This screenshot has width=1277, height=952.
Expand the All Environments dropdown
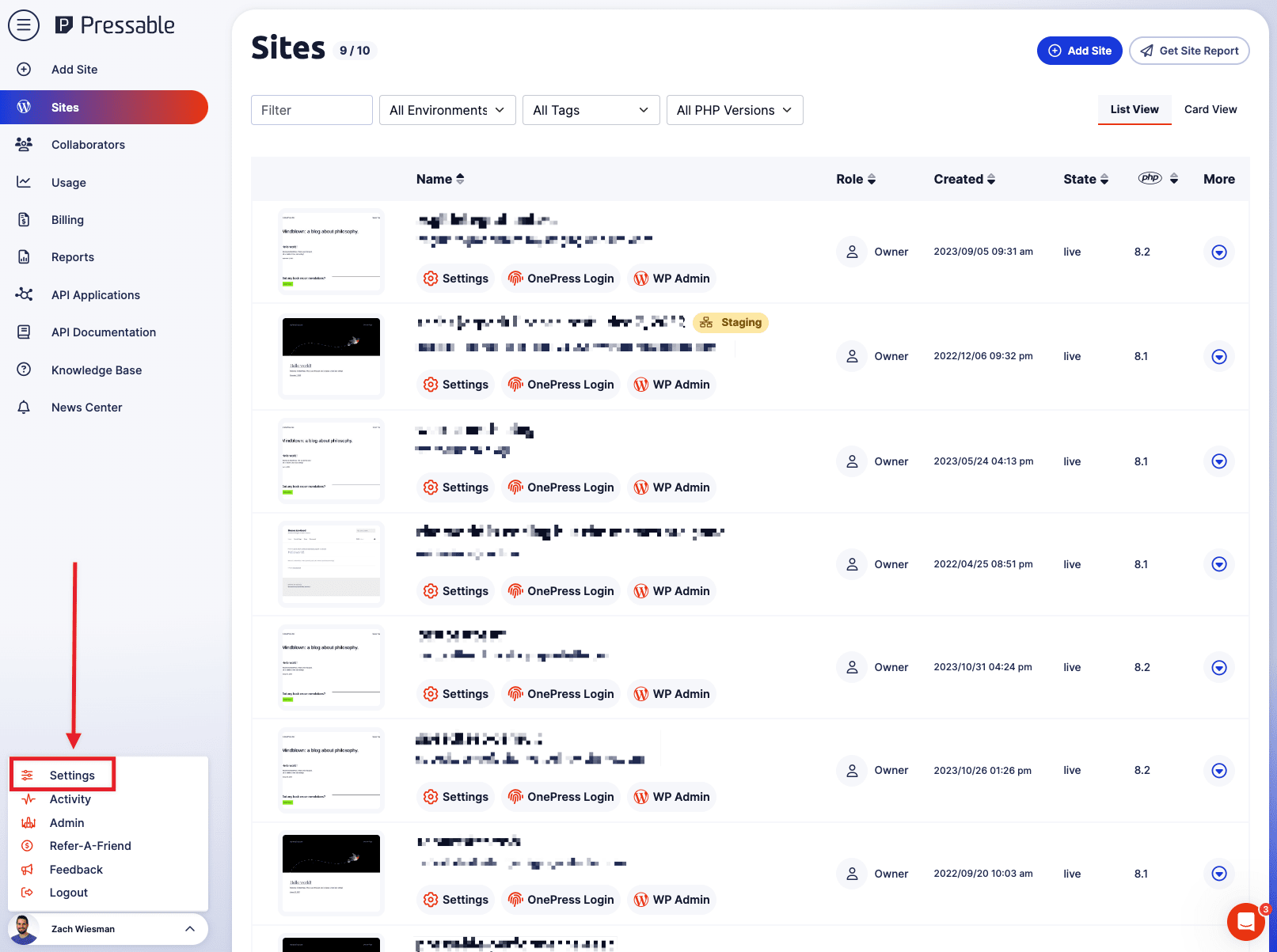[447, 110]
